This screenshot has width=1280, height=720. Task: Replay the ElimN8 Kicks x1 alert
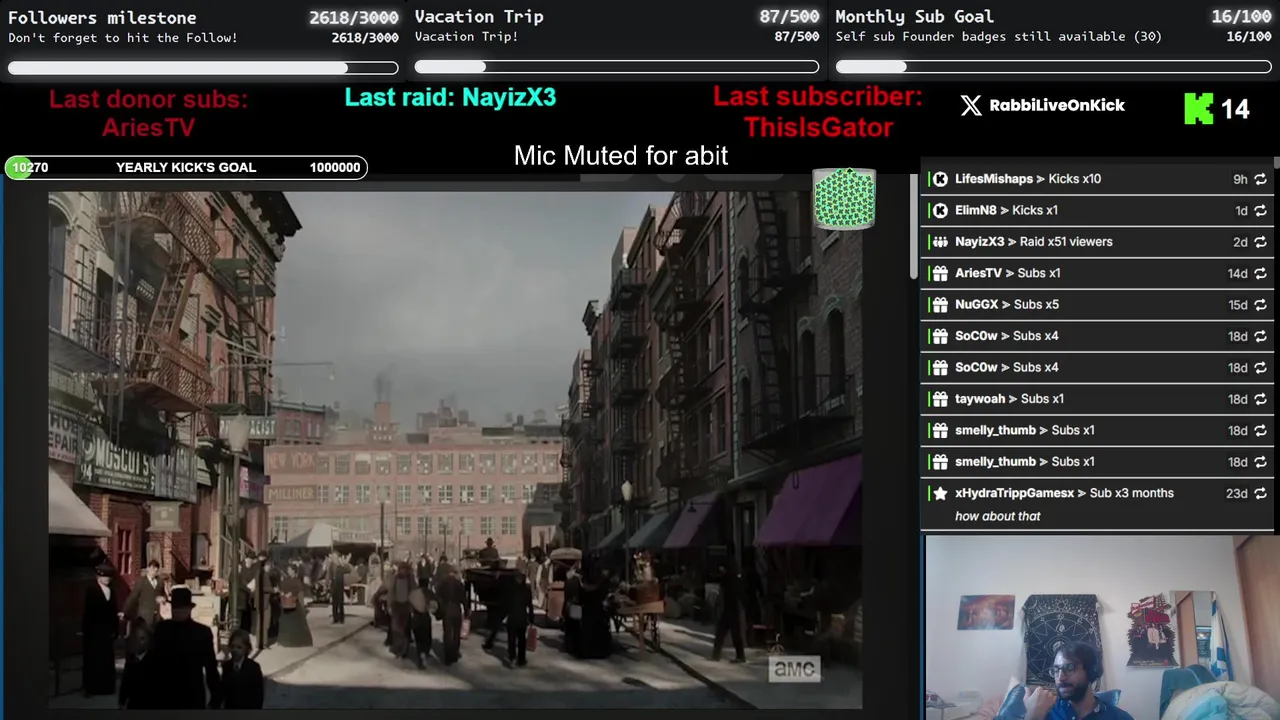pos(1260,210)
